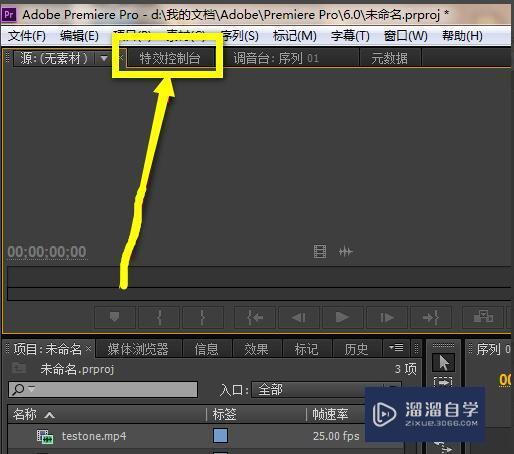The height and width of the screenshot is (454, 514).
Task: Open the 帮助(H) menu
Action: pyautogui.click(x=462, y=36)
